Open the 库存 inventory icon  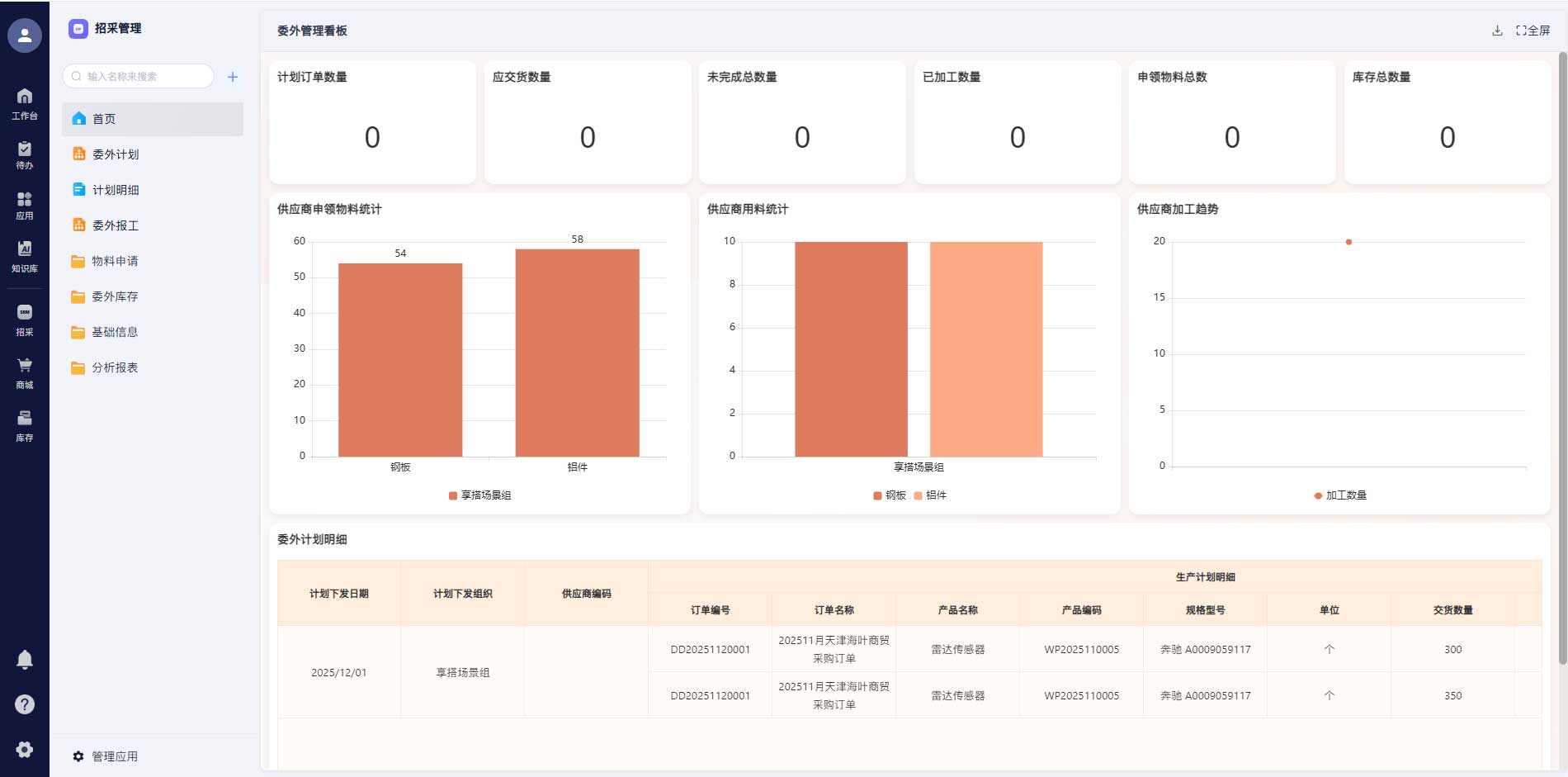click(x=25, y=425)
